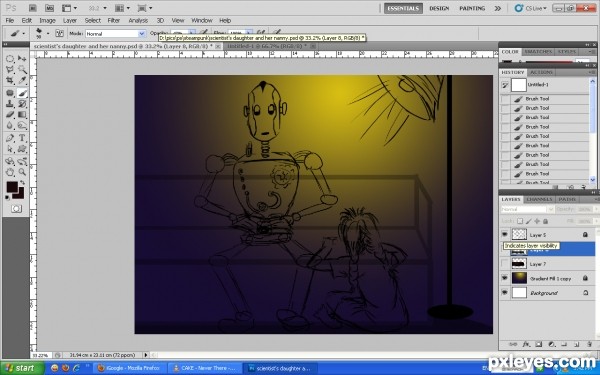Hide the Gradient Fill 1 copy layer

click(505, 278)
